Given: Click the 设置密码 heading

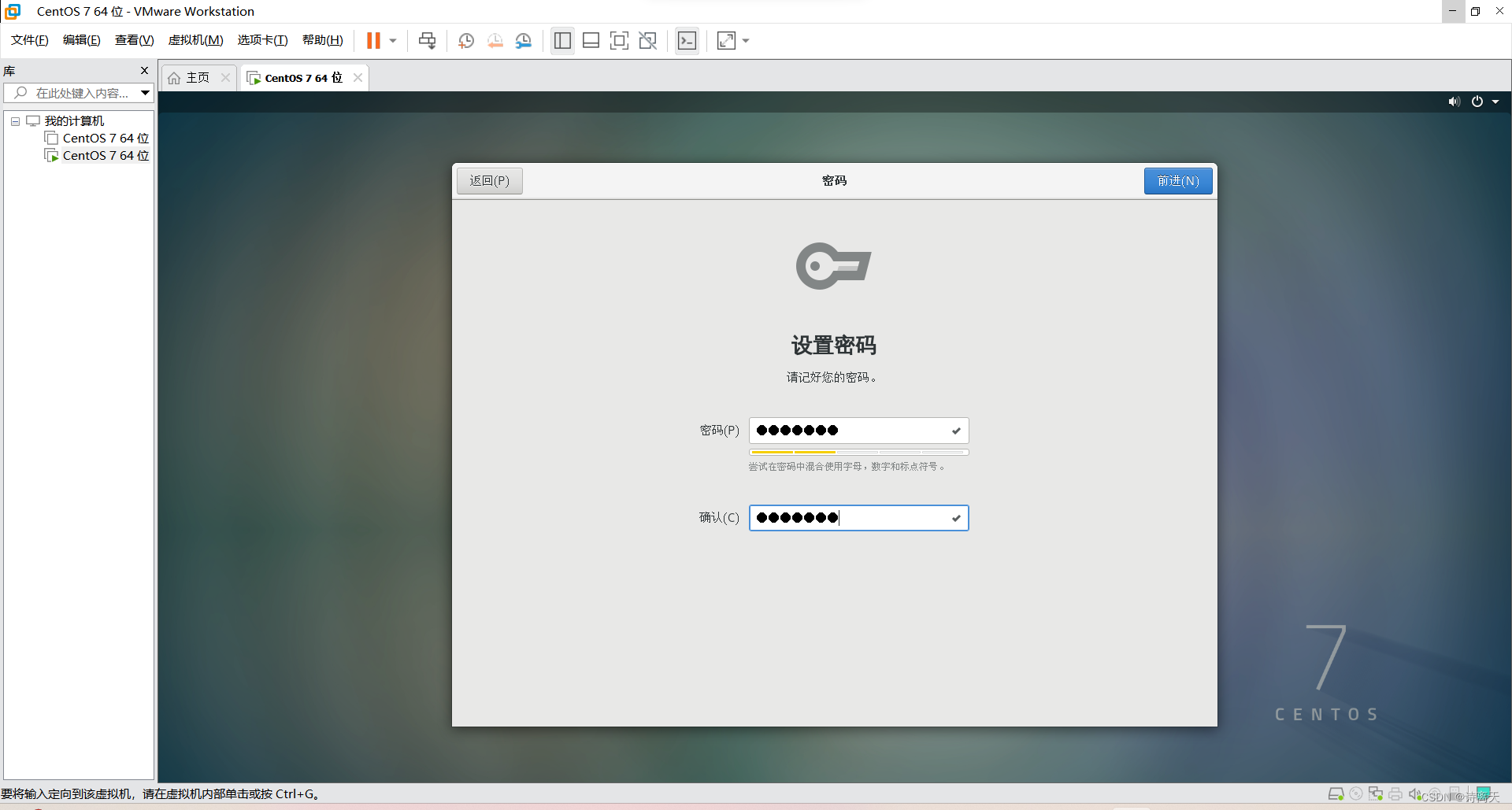Looking at the screenshot, I should click(x=834, y=345).
